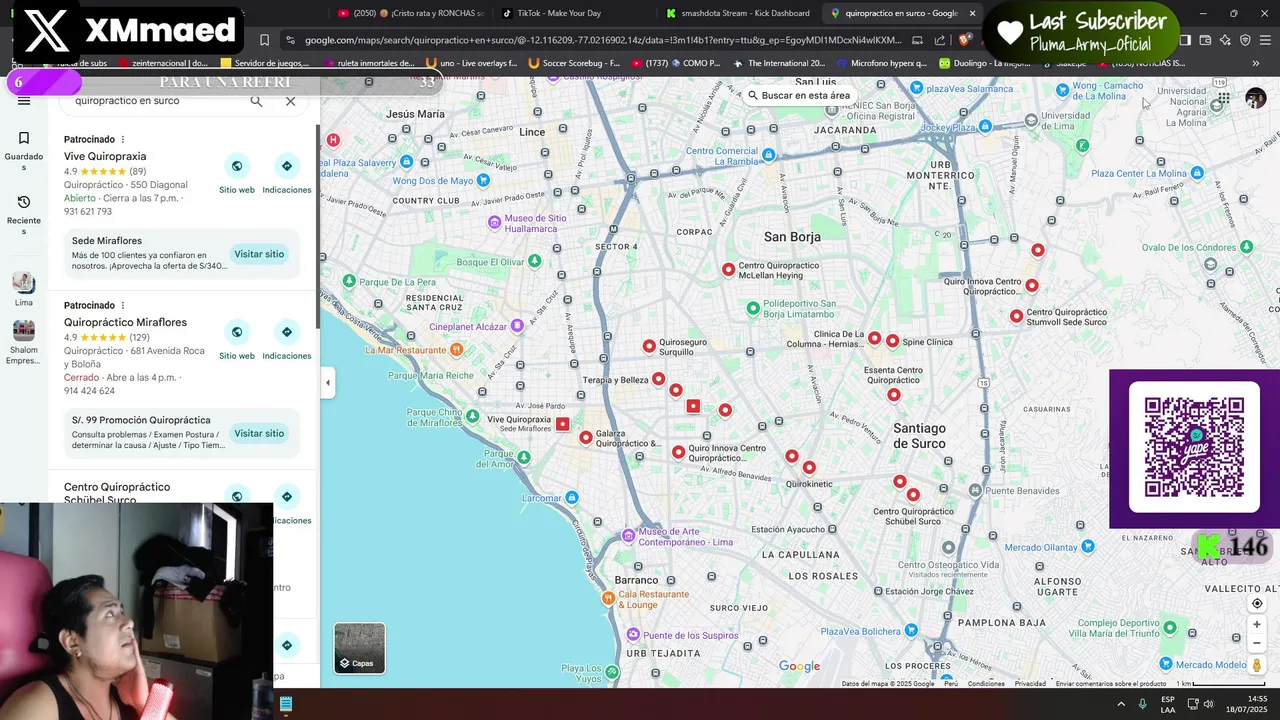The height and width of the screenshot is (720, 1280).
Task: Click the Privacidad footer link
Action: pyautogui.click(x=1030, y=684)
